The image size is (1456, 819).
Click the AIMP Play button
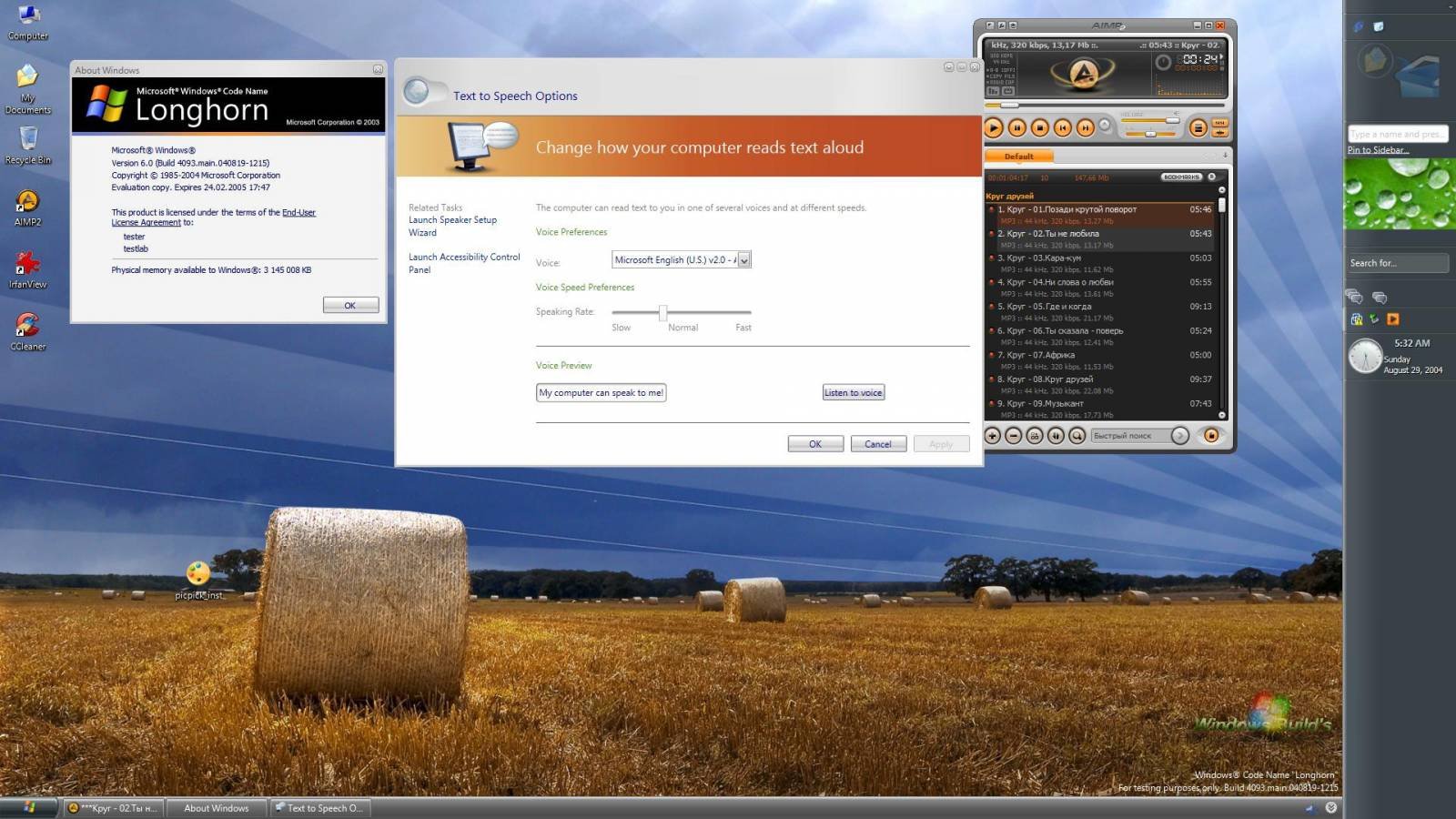(994, 128)
